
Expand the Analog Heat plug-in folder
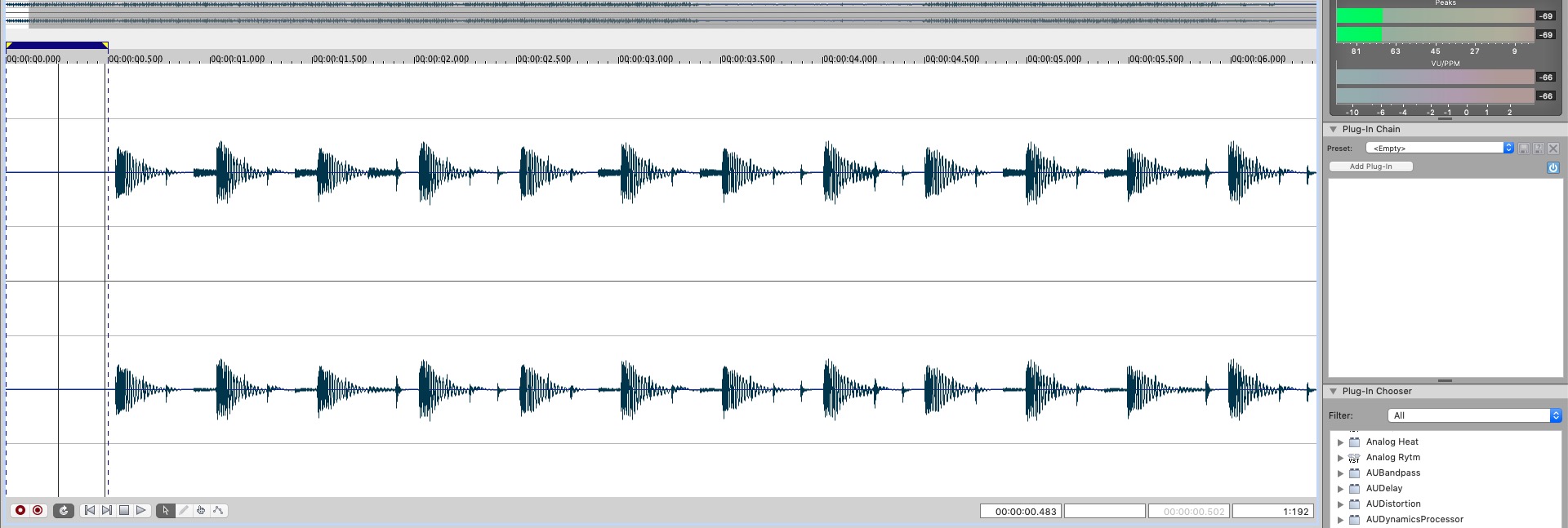pos(1340,442)
